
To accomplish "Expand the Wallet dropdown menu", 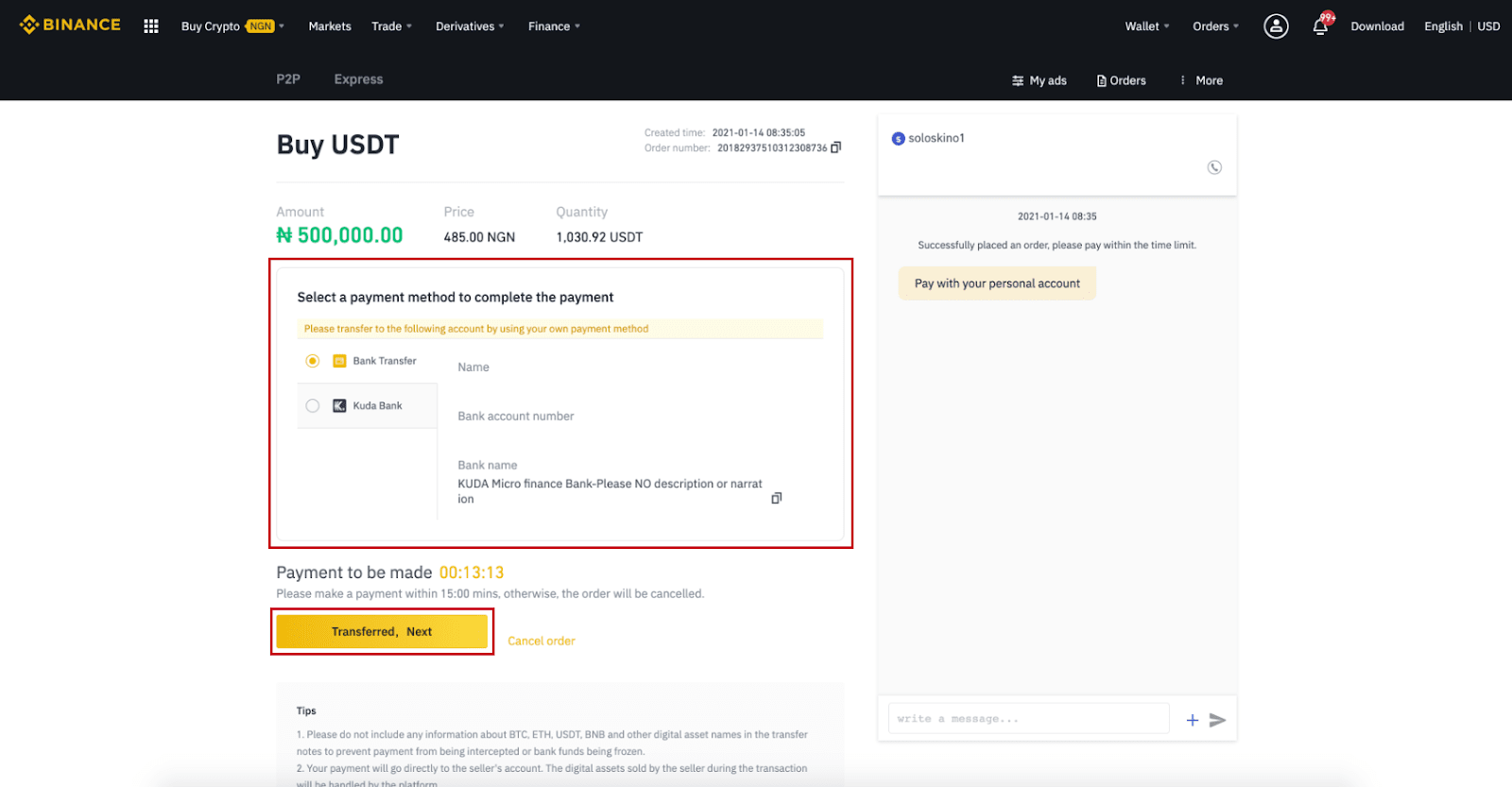I will point(1147,26).
